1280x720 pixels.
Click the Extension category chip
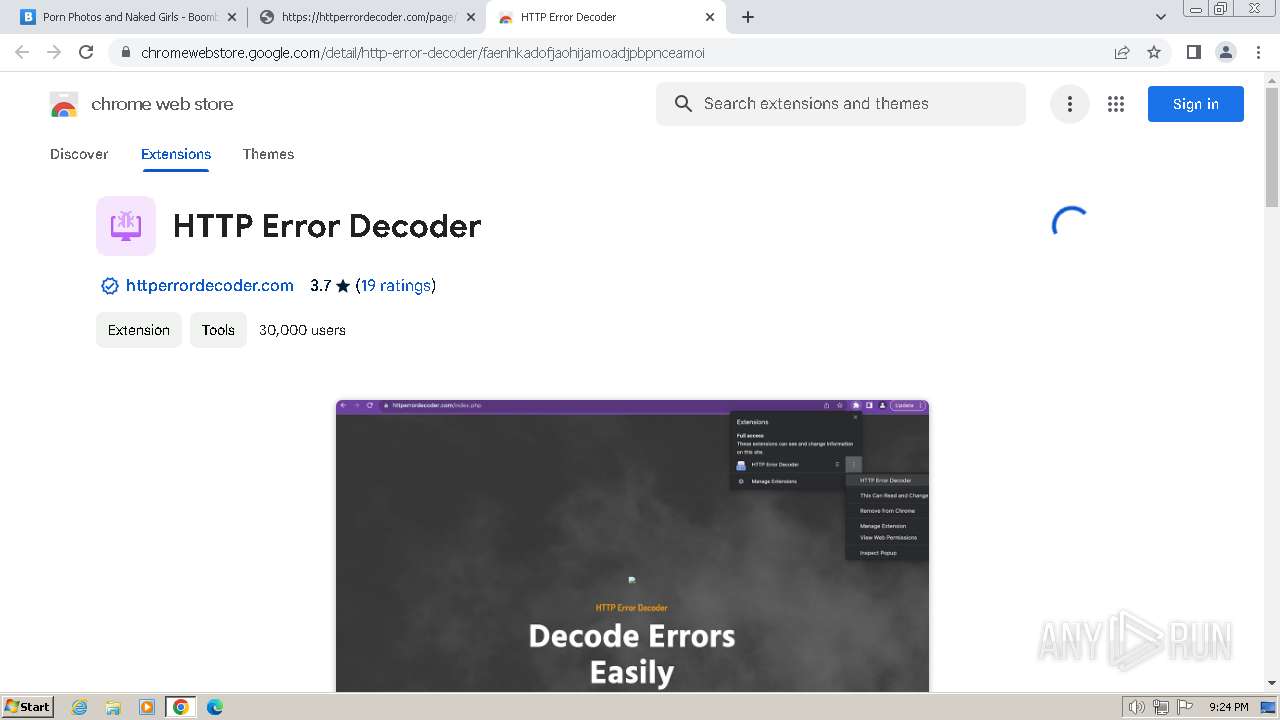click(x=139, y=330)
